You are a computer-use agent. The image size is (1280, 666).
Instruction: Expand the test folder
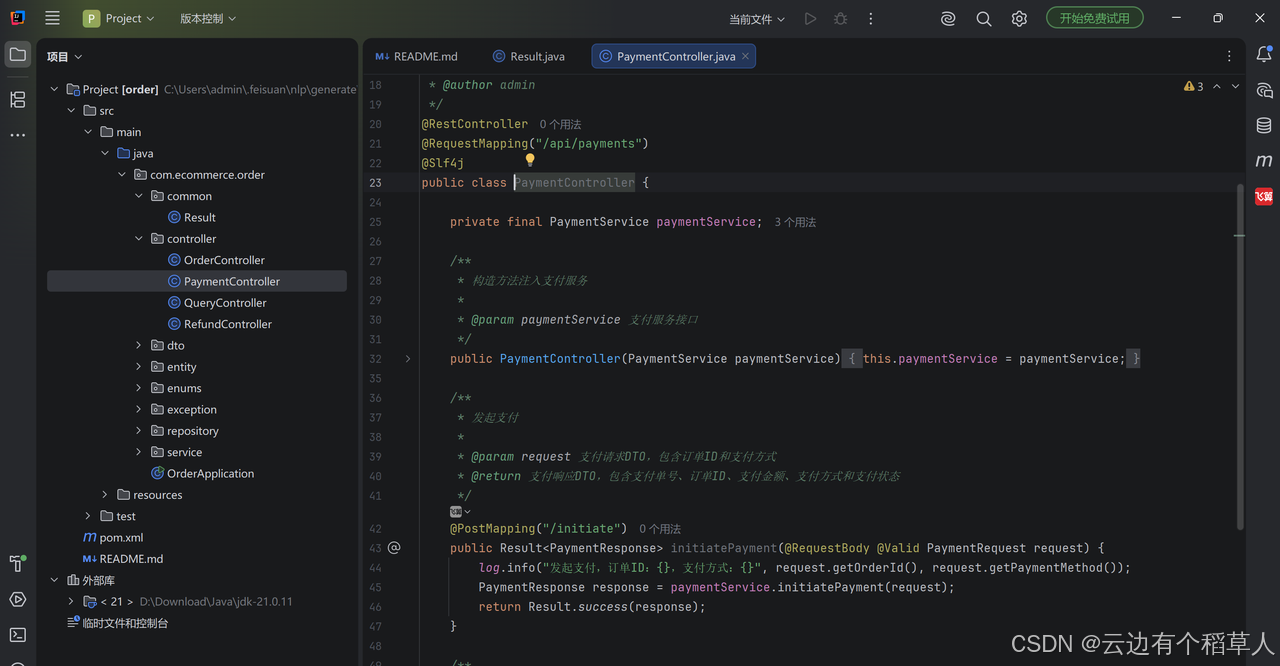pos(88,516)
